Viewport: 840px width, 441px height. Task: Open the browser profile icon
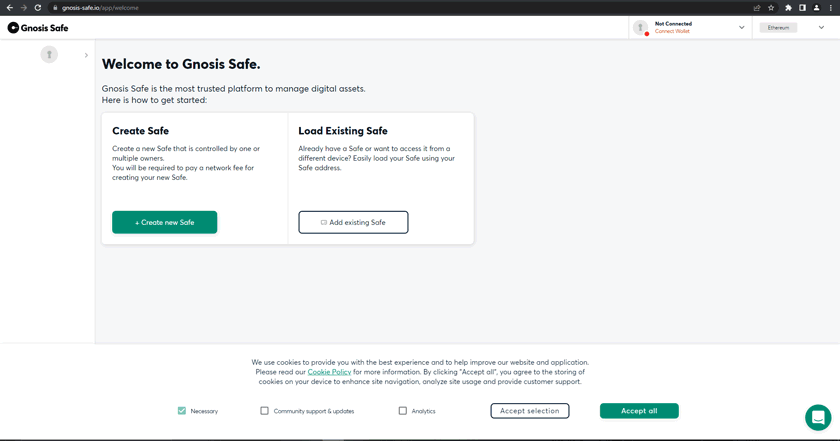(816, 8)
